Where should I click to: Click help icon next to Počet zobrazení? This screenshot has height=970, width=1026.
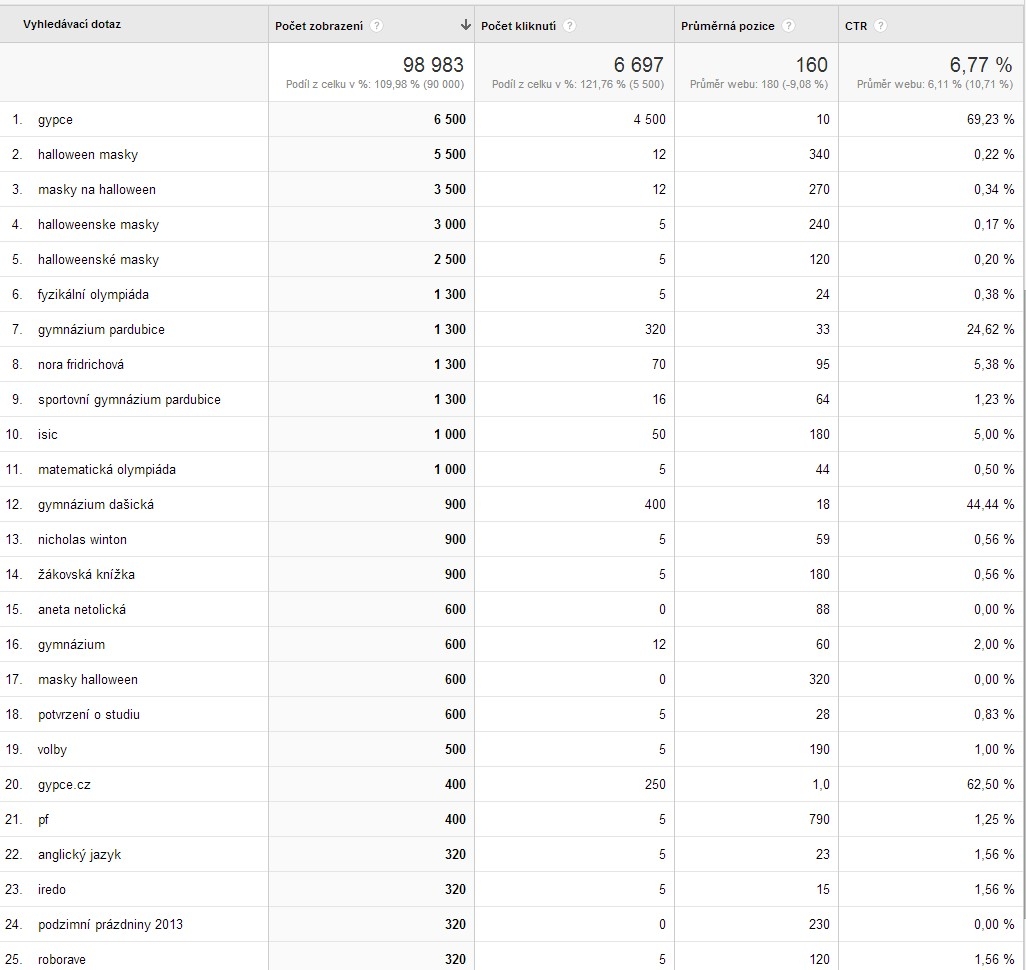(x=376, y=26)
